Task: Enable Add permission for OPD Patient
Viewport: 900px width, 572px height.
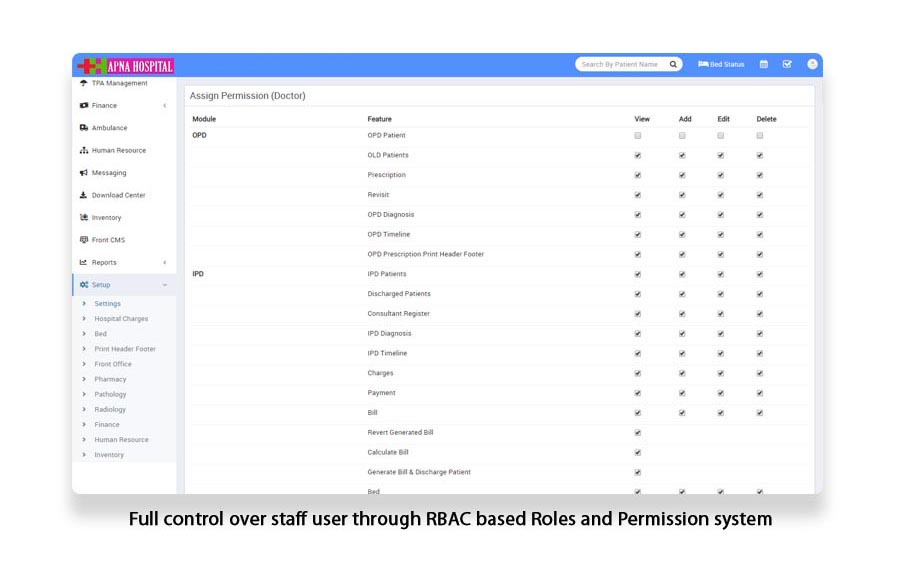Action: (682, 136)
